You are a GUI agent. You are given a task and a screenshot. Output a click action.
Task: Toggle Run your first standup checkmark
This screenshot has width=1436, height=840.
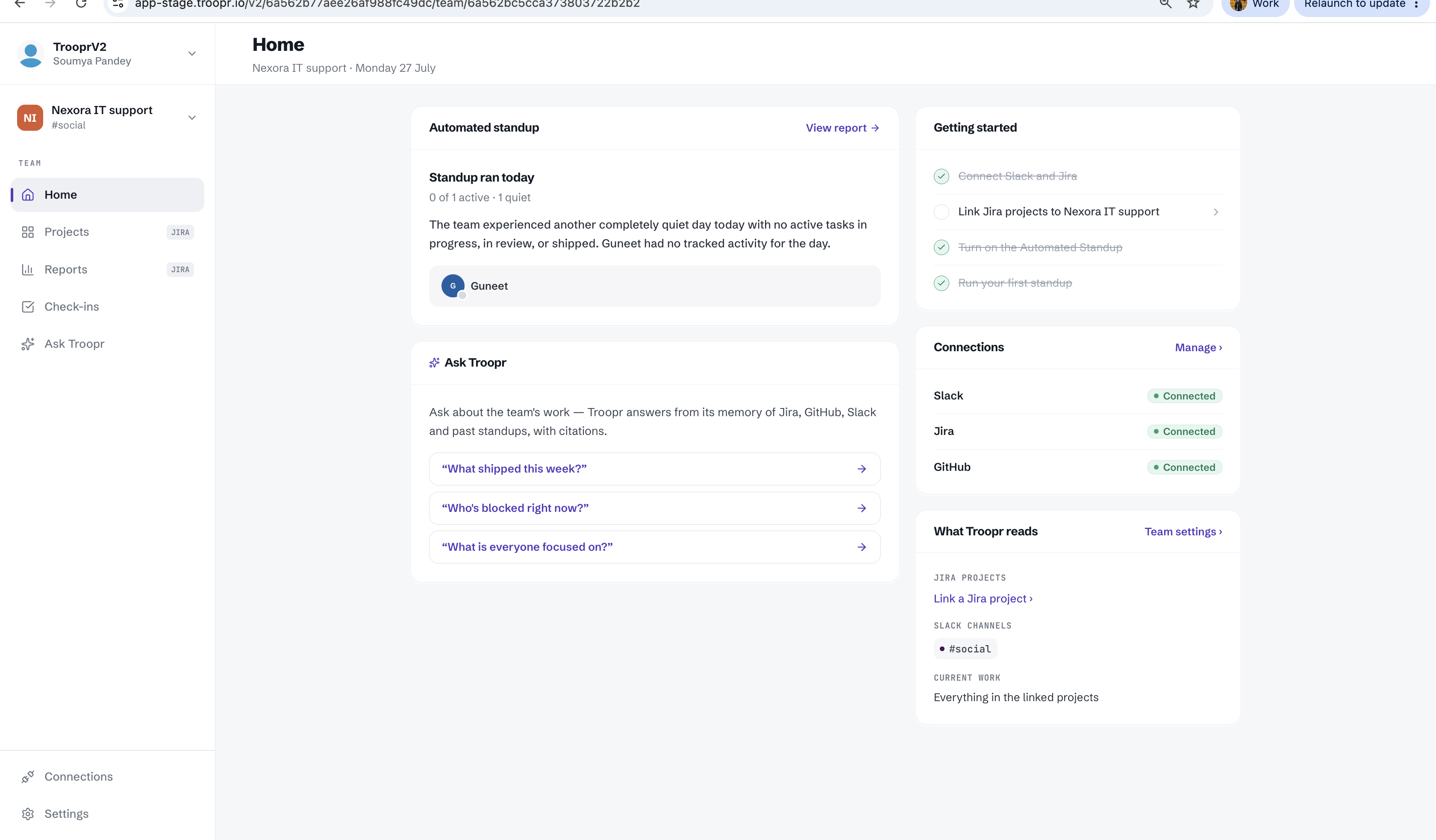942,283
